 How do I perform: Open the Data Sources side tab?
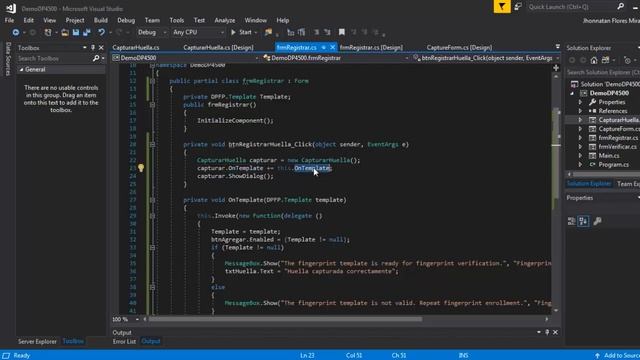click(x=8, y=59)
